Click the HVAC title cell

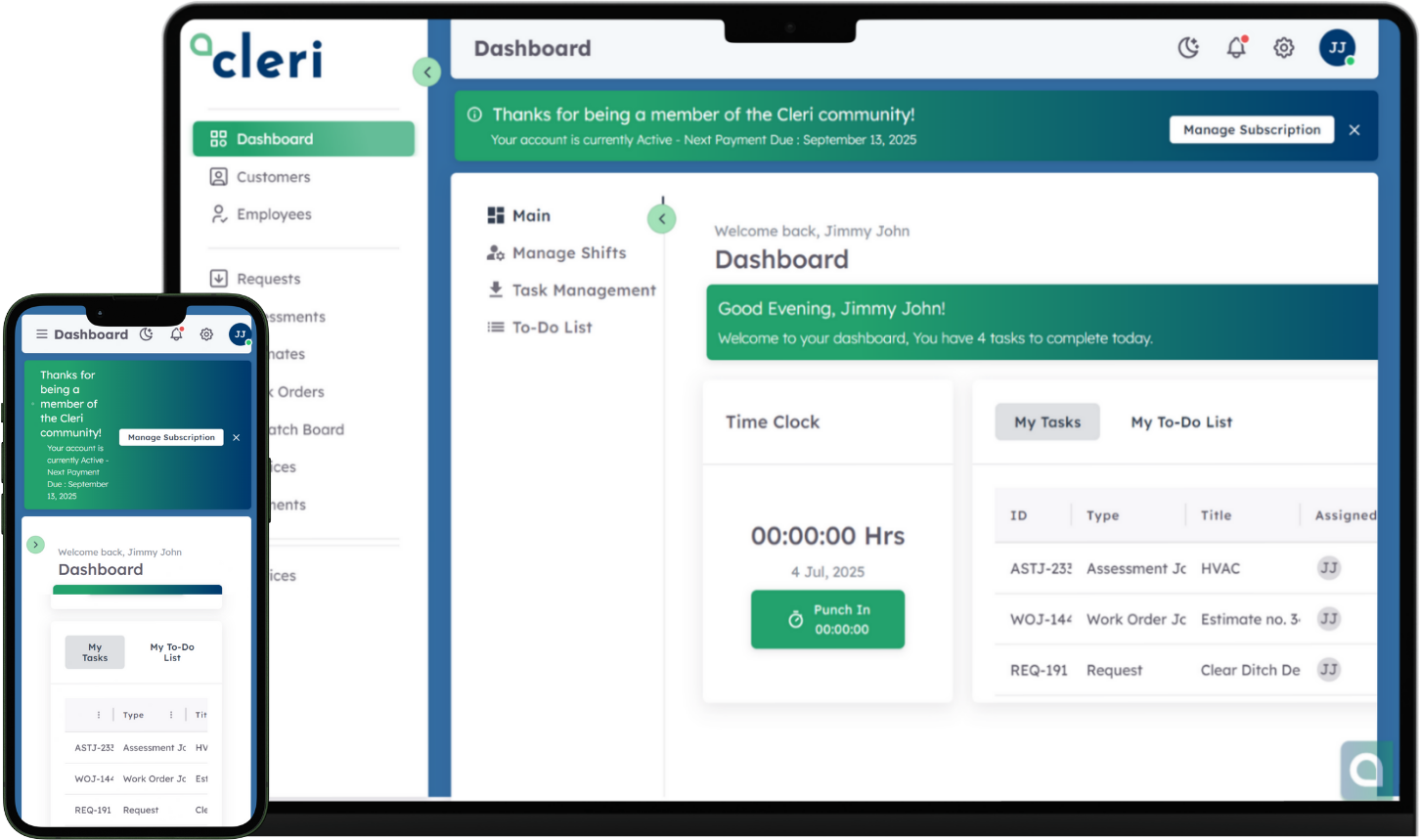tap(1220, 568)
